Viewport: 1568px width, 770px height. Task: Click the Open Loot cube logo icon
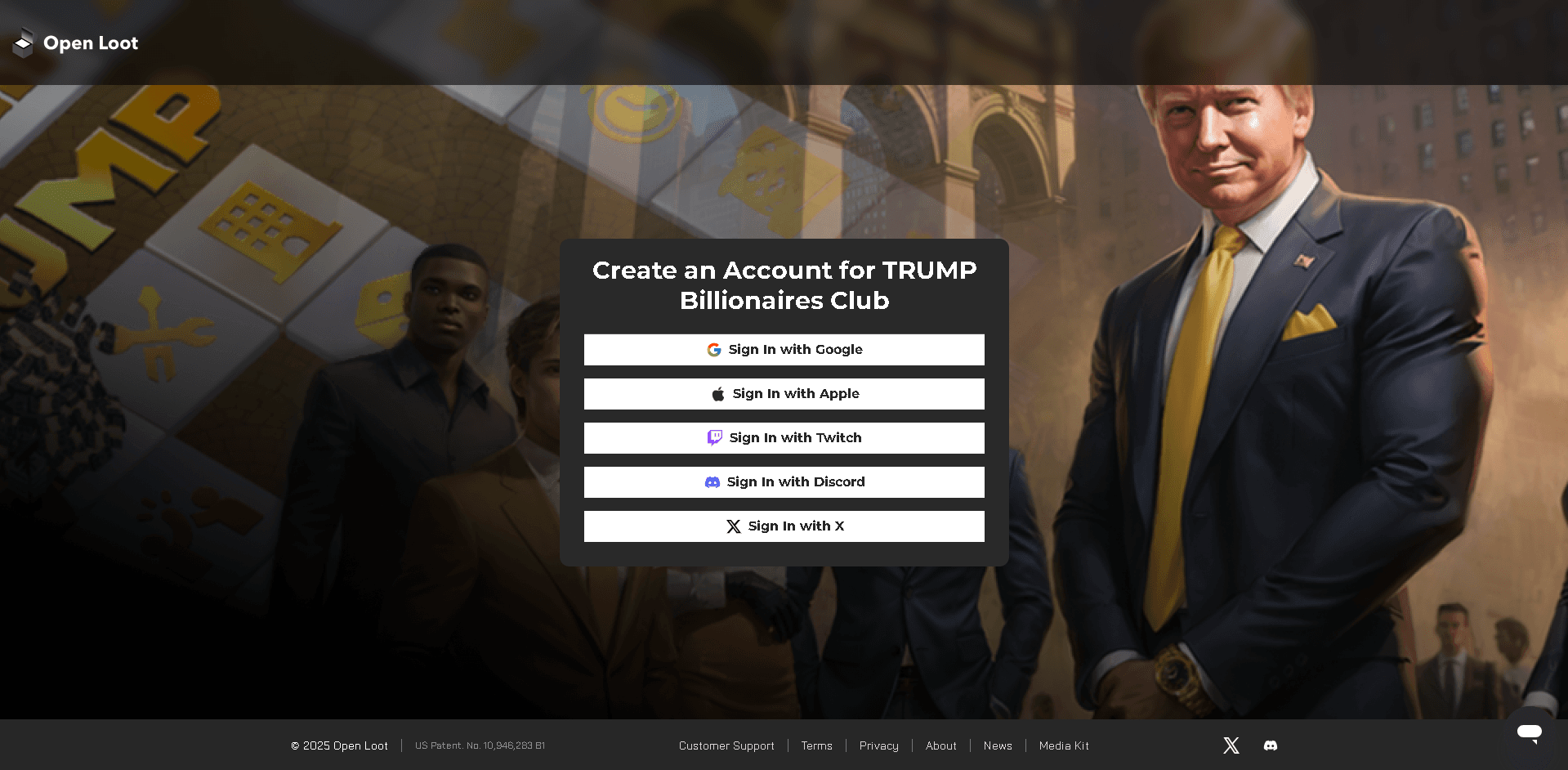tap(24, 43)
